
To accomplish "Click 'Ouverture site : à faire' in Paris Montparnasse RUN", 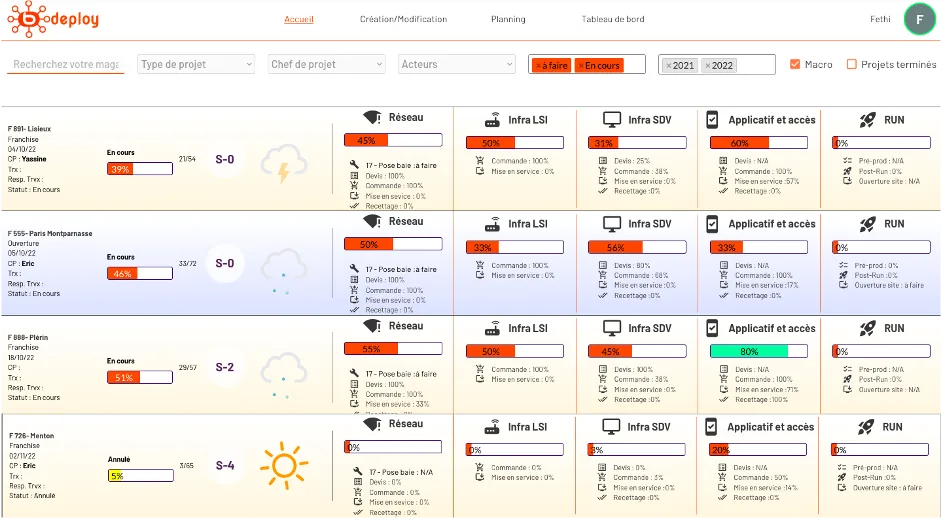I will (x=889, y=285).
